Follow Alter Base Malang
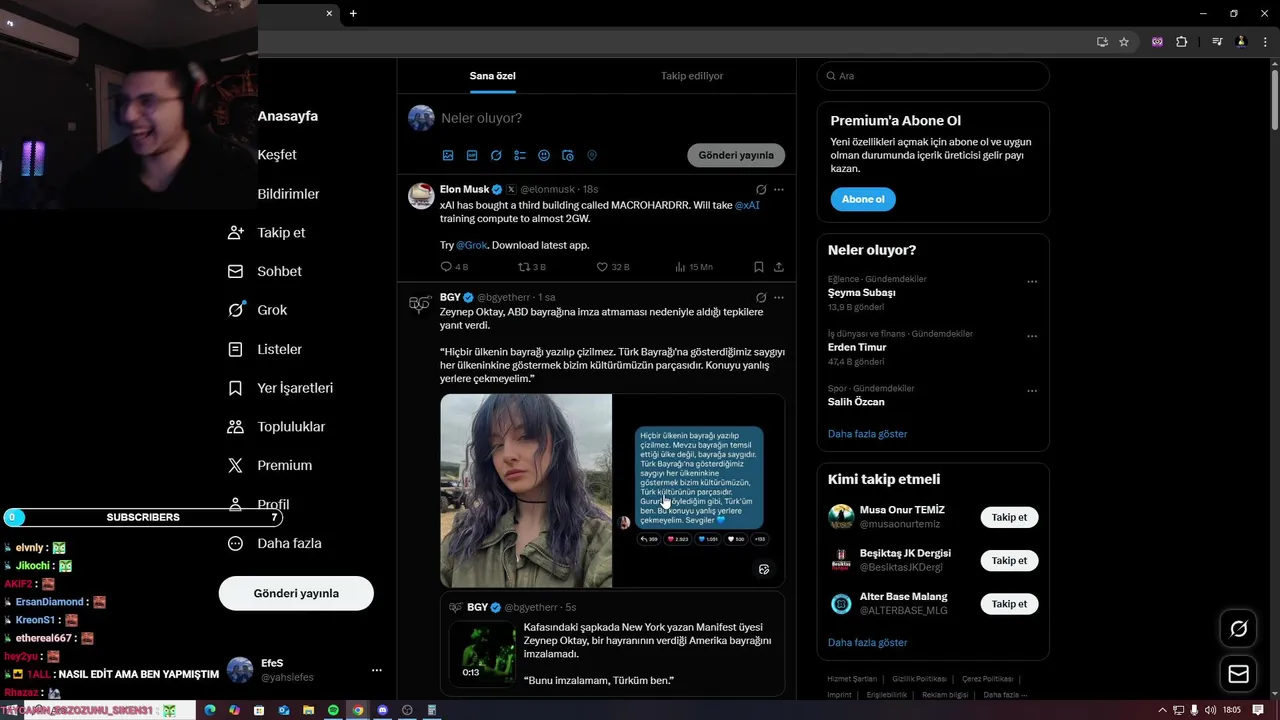 [x=1009, y=604]
